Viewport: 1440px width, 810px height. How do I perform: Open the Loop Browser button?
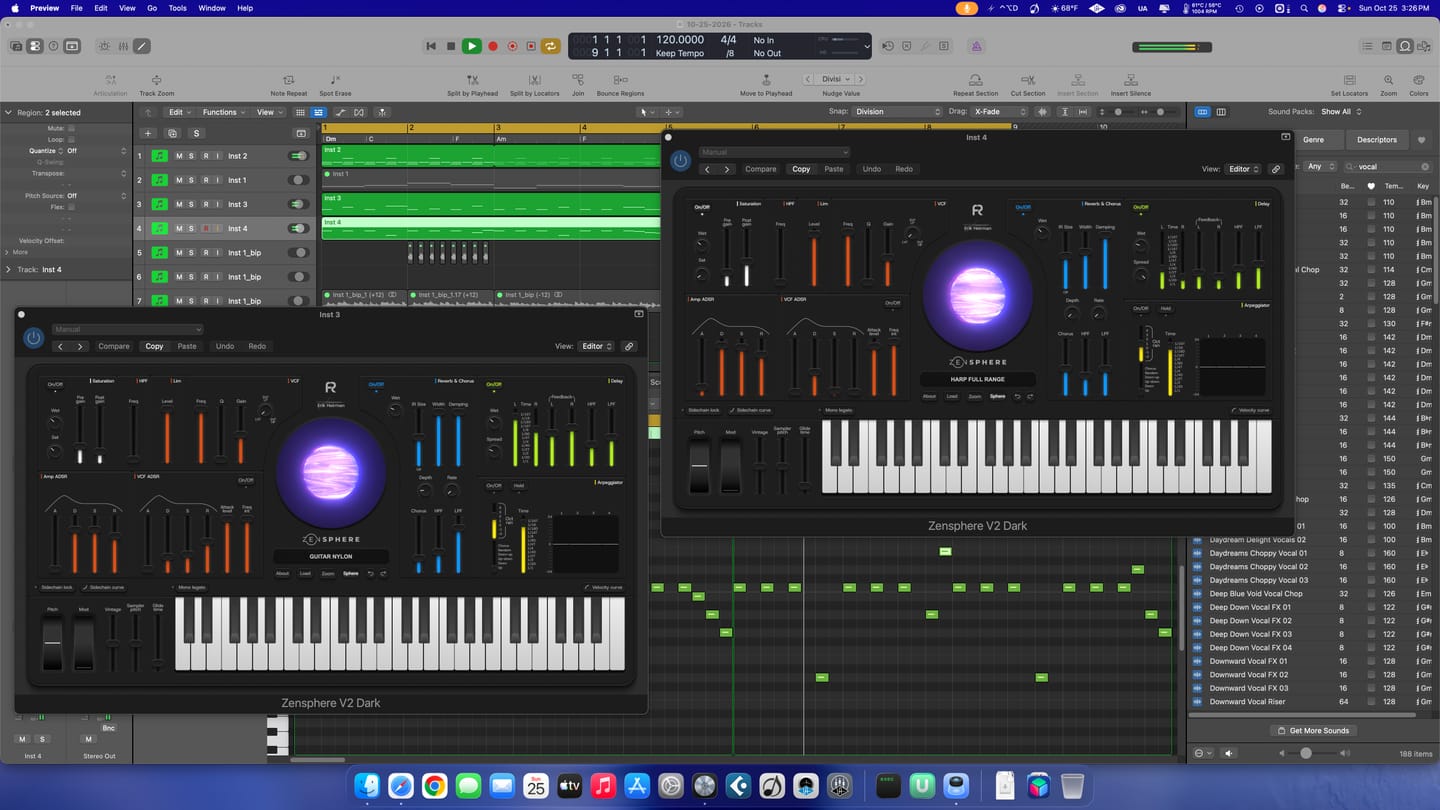[x=1405, y=46]
